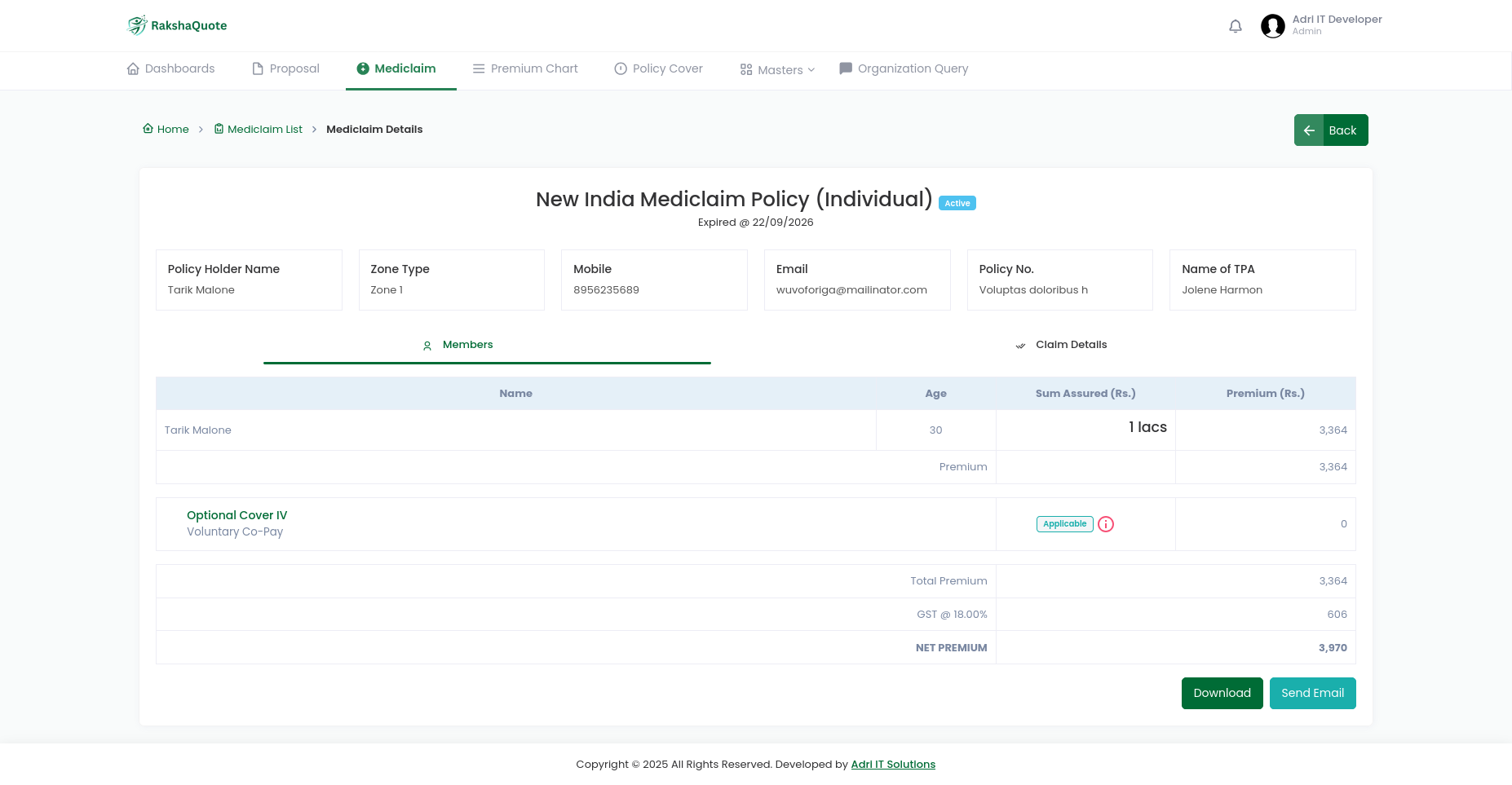This screenshot has width=1512, height=785.
Task: Switch to the Members tab
Action: point(487,345)
